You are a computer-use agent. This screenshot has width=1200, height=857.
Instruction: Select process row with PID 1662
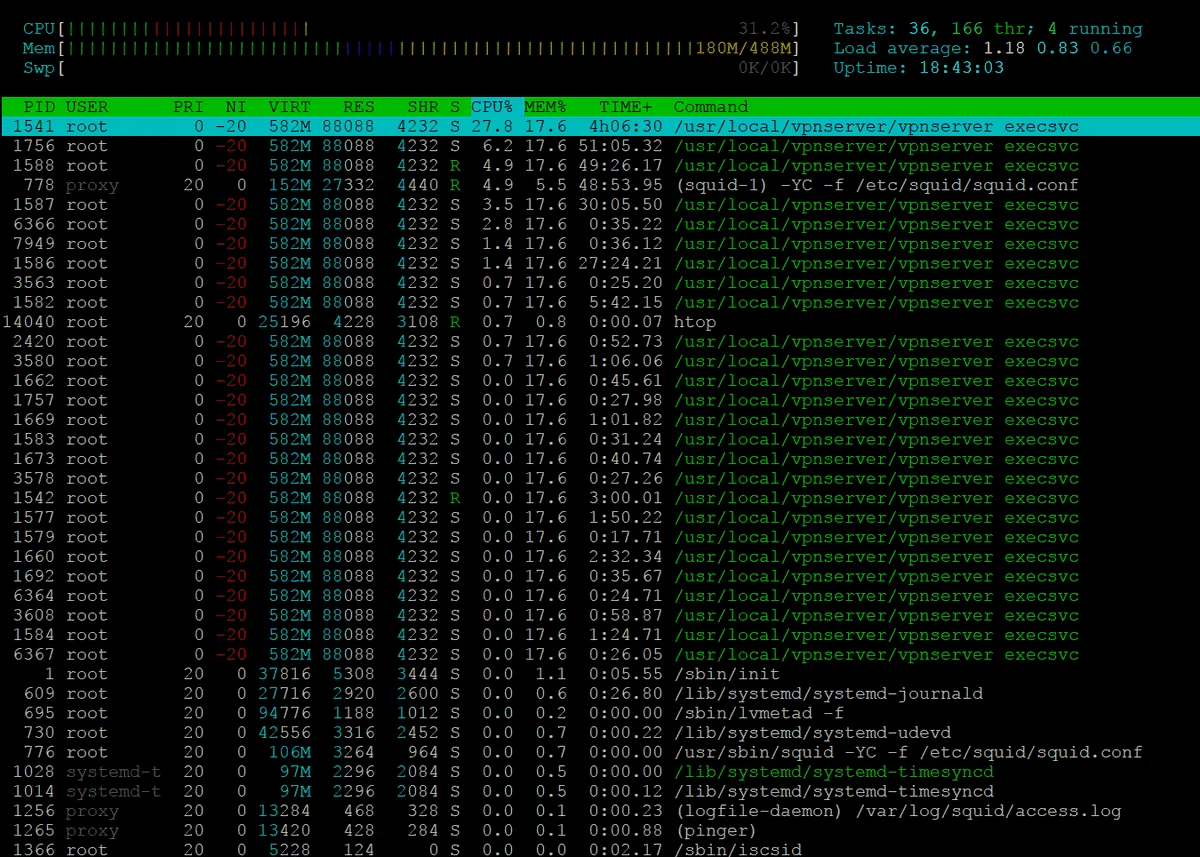[x=600, y=381]
